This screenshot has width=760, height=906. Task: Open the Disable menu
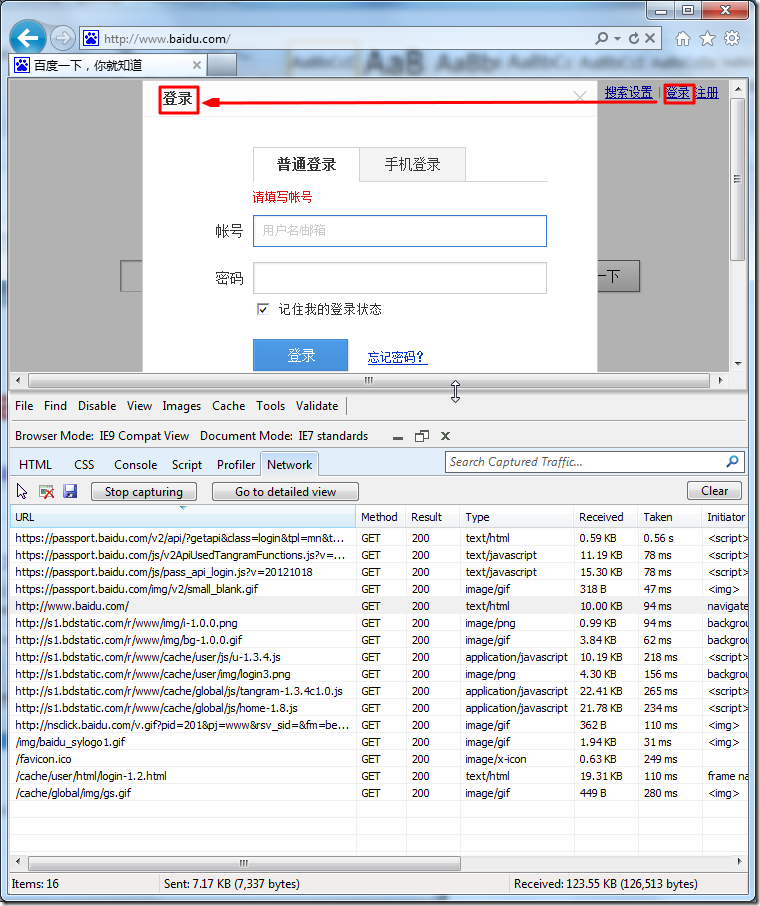[97, 406]
